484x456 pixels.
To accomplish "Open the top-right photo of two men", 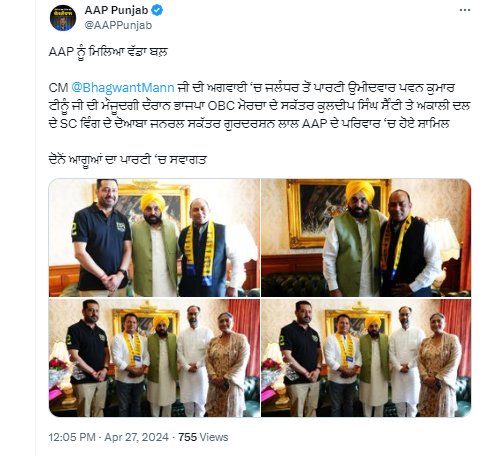I will [x=366, y=238].
